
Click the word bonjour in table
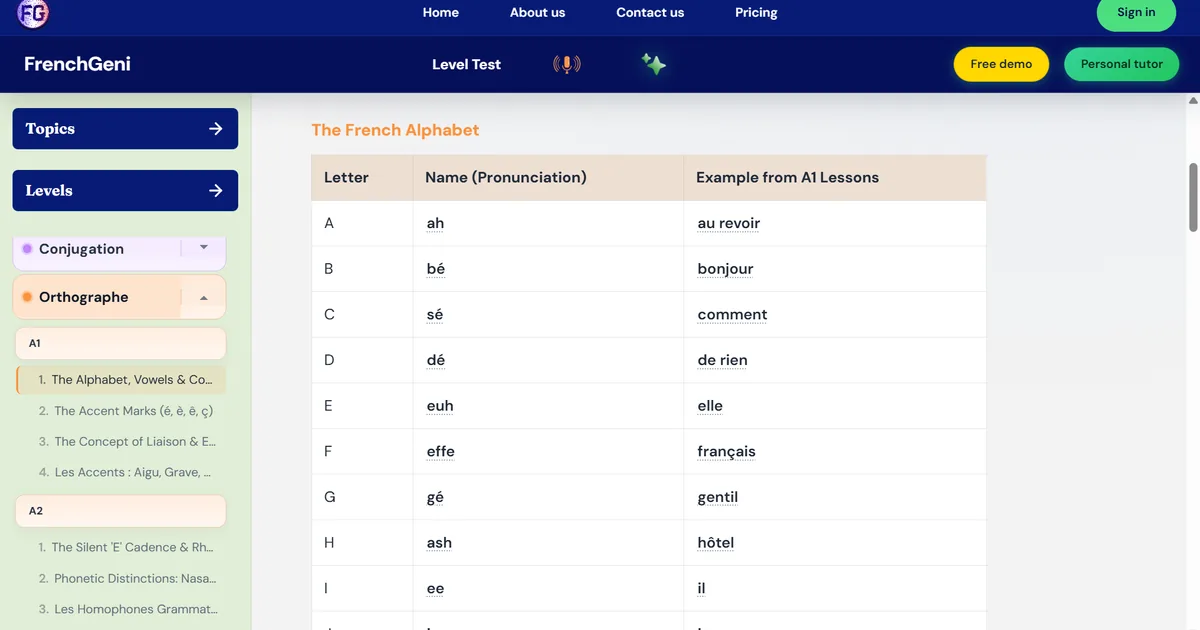(x=726, y=269)
